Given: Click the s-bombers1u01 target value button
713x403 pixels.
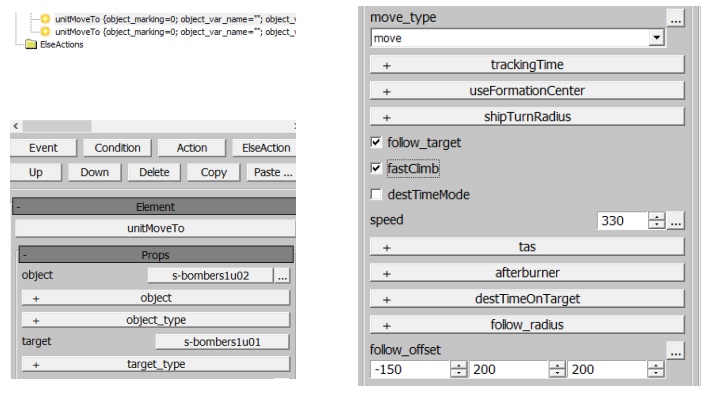Looking at the screenshot, I should [222, 342].
